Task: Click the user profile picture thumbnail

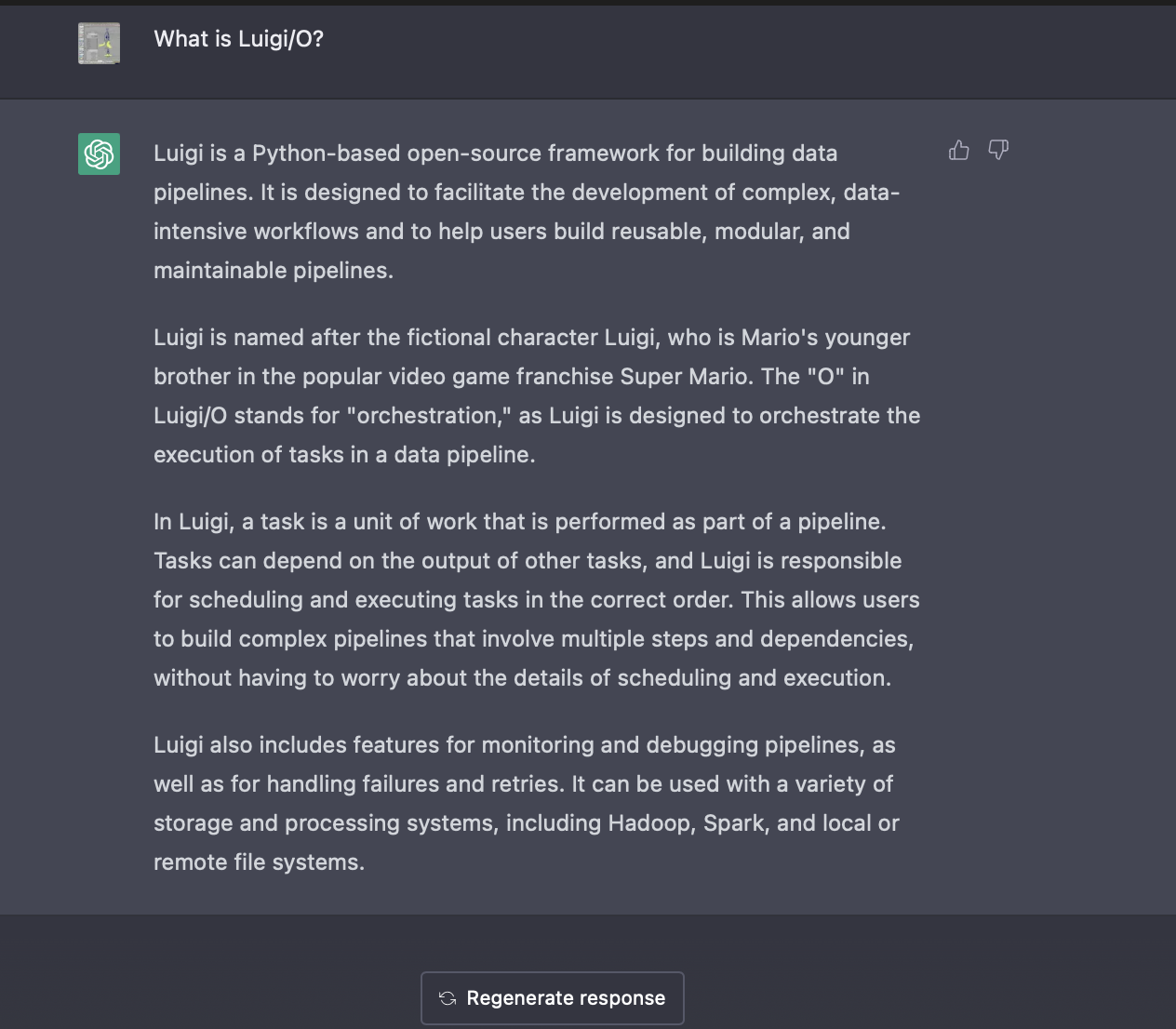Action: pyautogui.click(x=100, y=43)
